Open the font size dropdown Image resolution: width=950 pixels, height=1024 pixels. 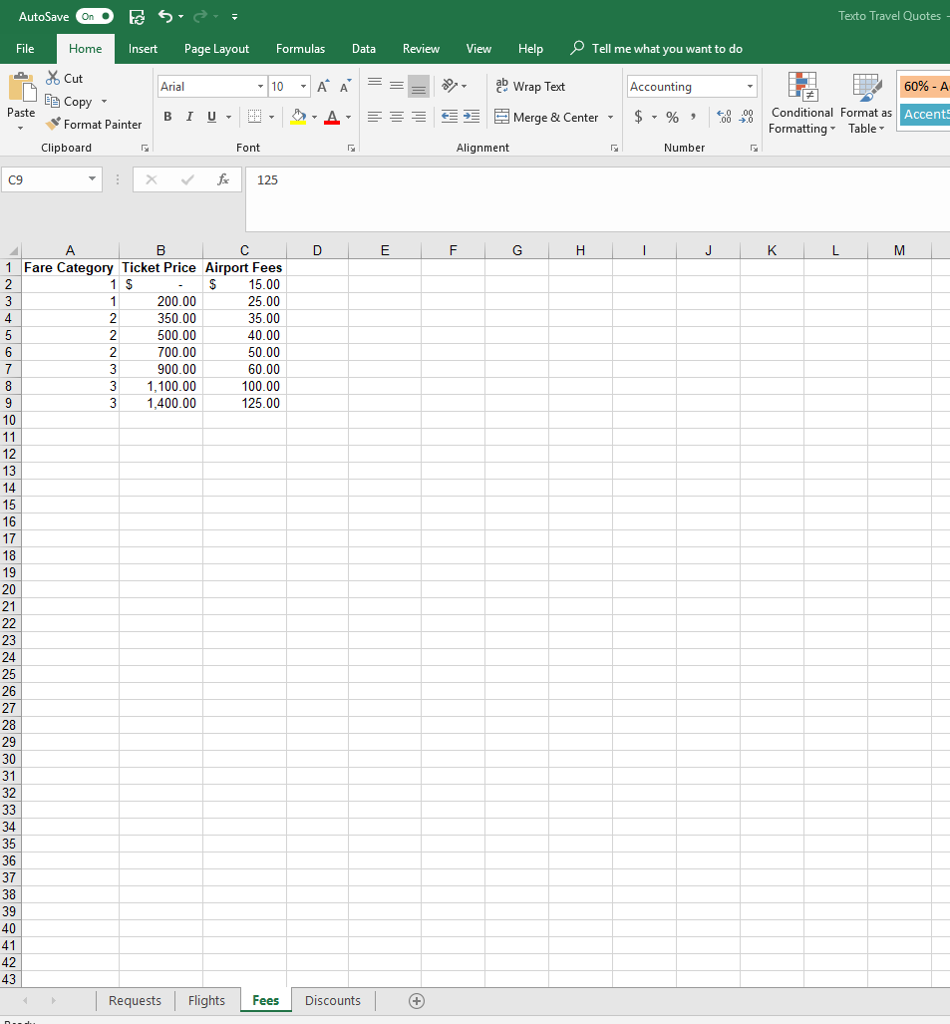[x=304, y=86]
